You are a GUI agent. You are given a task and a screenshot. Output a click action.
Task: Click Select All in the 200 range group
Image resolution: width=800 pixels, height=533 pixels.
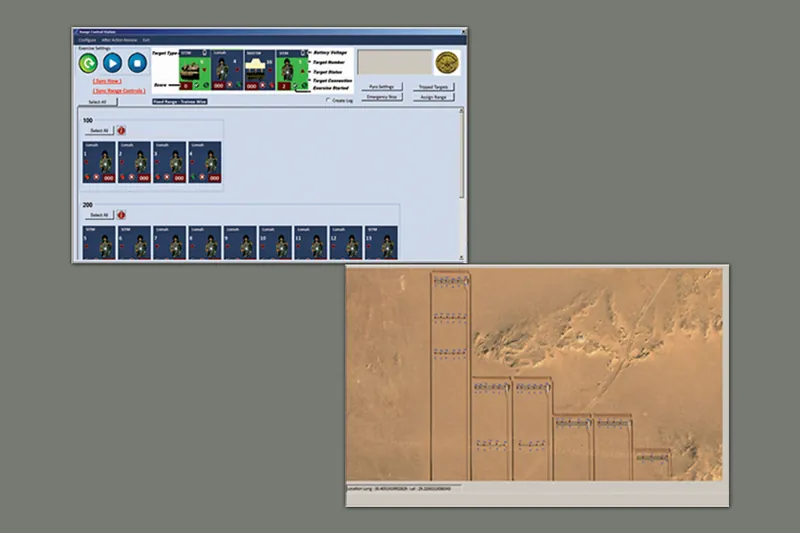[x=99, y=215]
